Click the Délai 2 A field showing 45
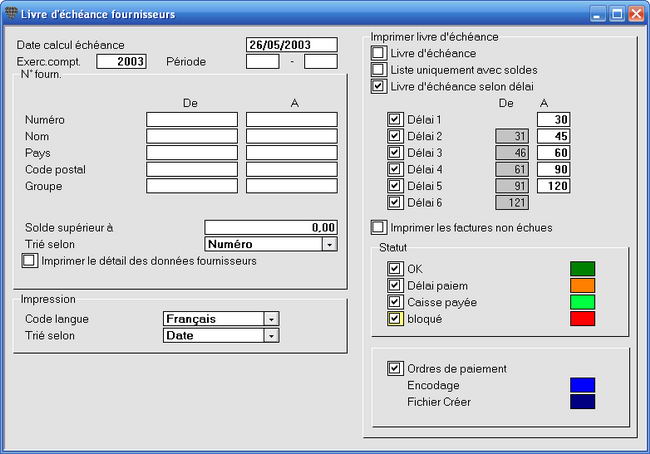 (553, 136)
